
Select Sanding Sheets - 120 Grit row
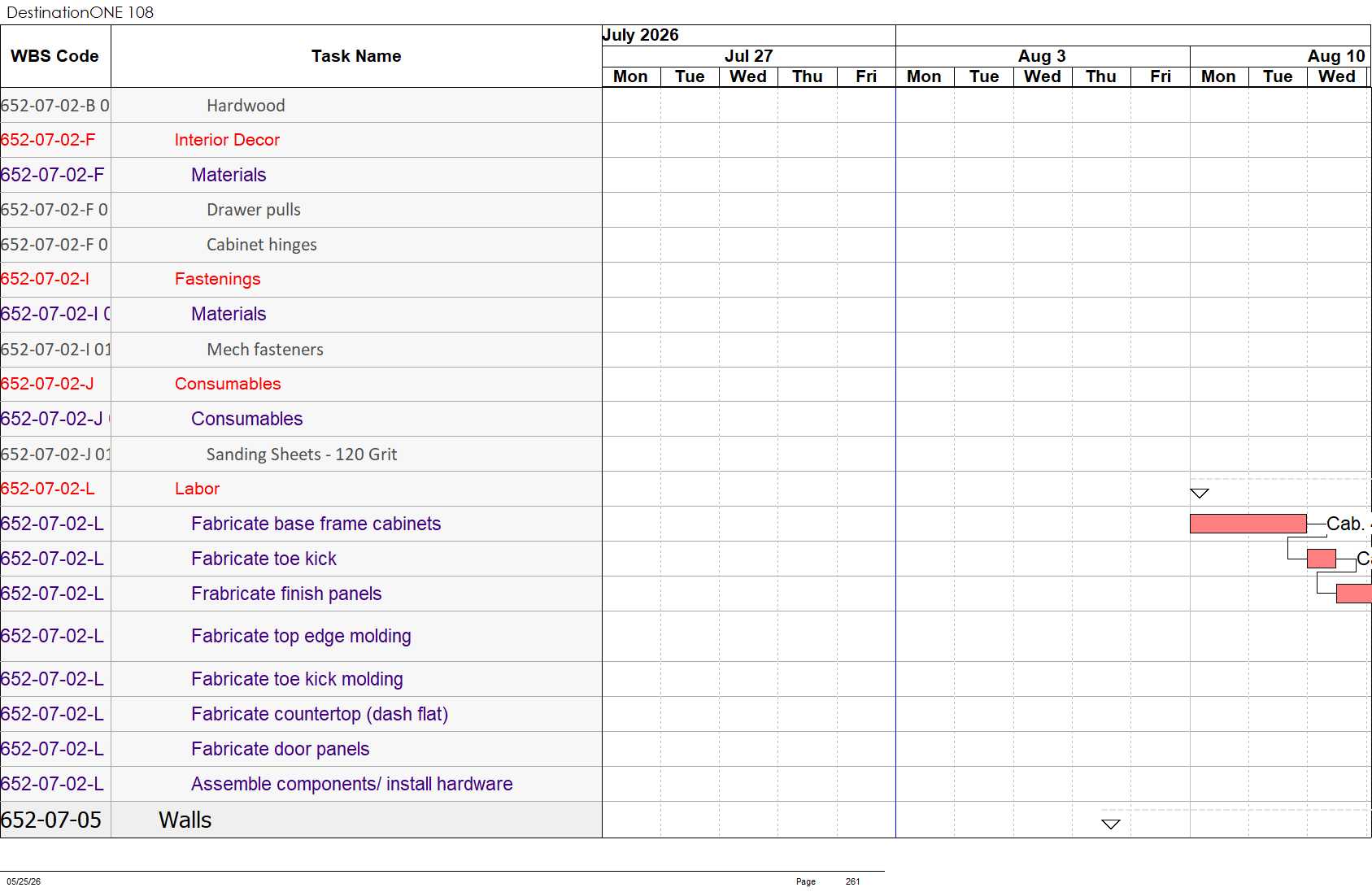click(302, 455)
